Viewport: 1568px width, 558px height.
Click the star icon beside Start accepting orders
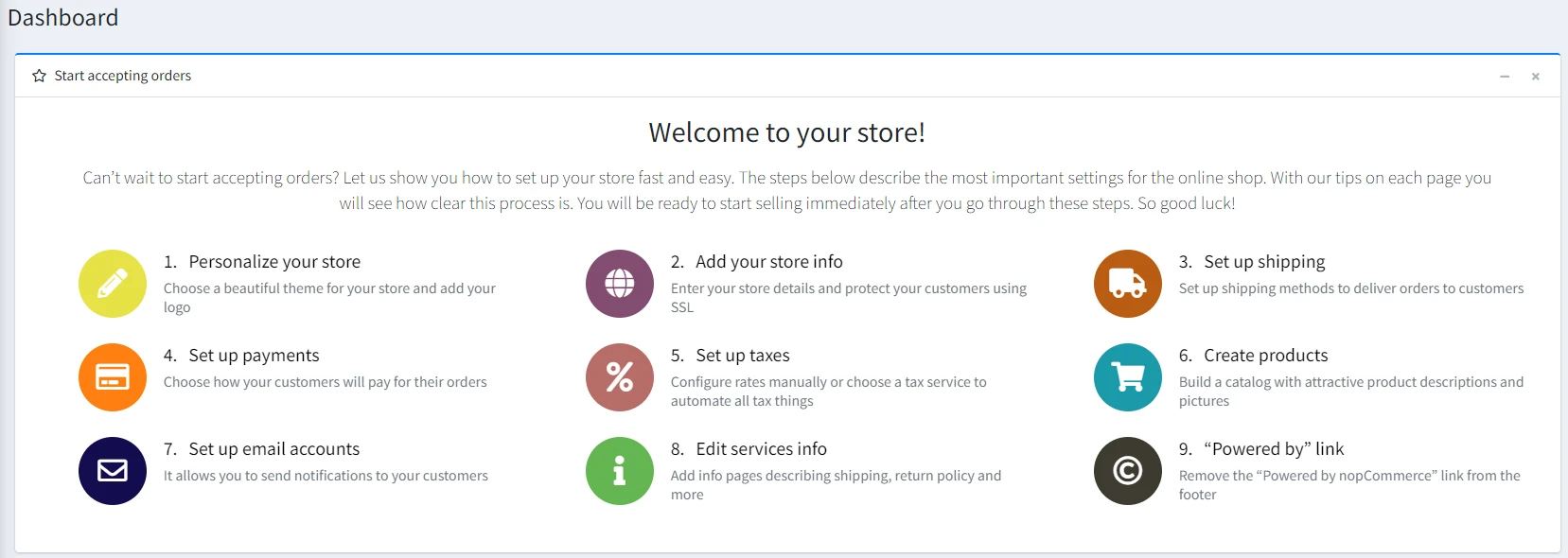point(39,76)
